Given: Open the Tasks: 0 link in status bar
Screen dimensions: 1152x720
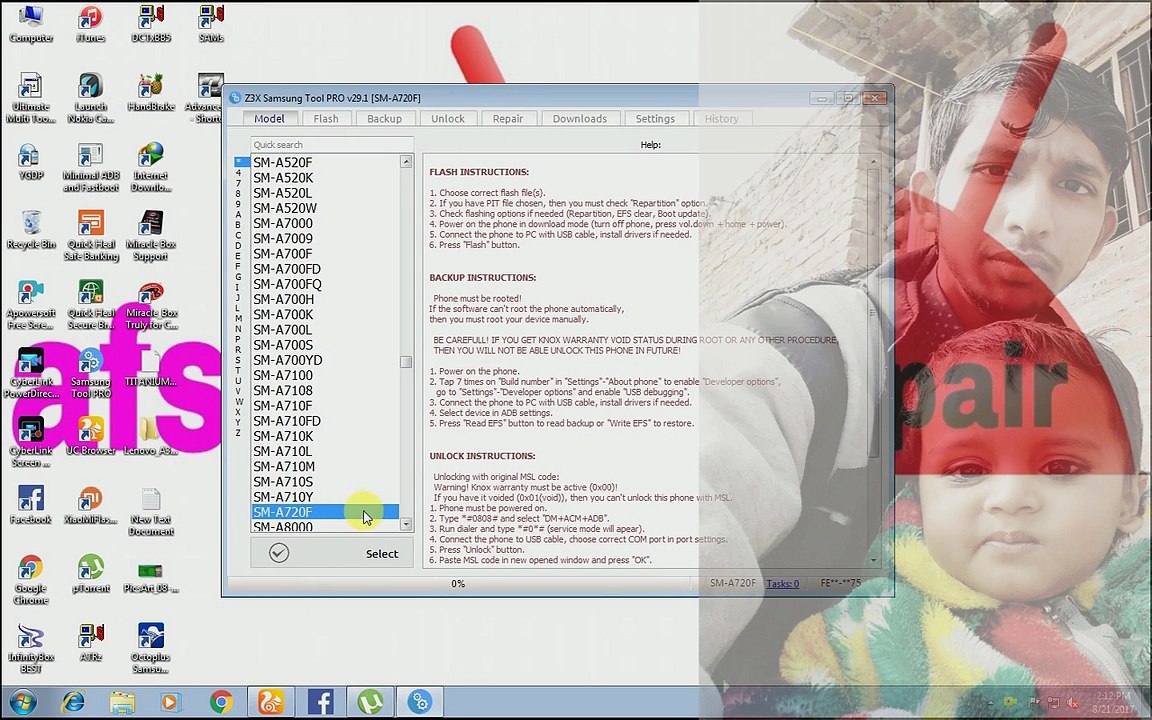Looking at the screenshot, I should tap(782, 583).
